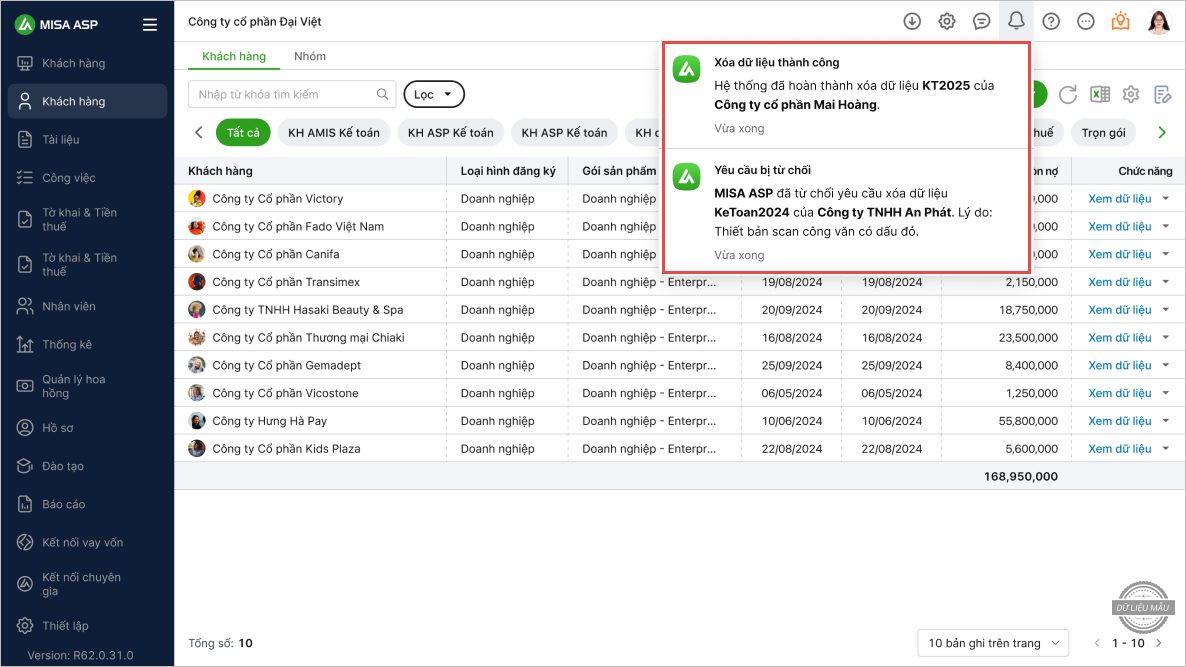Image resolution: width=1186 pixels, height=667 pixels.
Task: Expand dropdown arrow beside Victory's Xem dữ liệu
Action: [x=1166, y=198]
